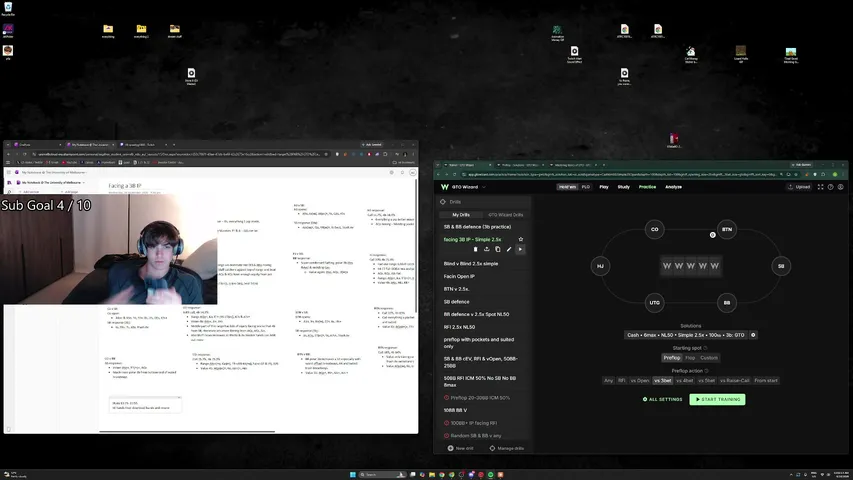Select the BB seat on the poker table
Screen dimensions: 853x480
click(727, 303)
